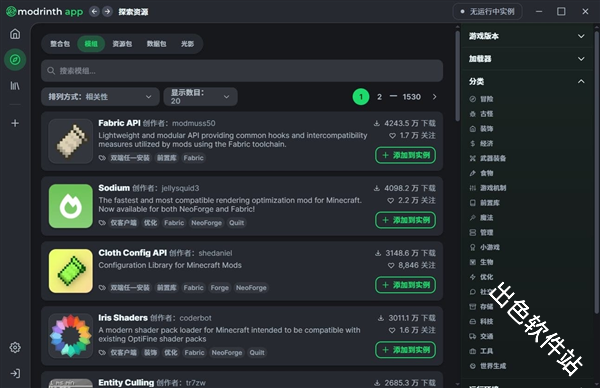Select the 优化 category filter in sidebar

tap(482, 277)
